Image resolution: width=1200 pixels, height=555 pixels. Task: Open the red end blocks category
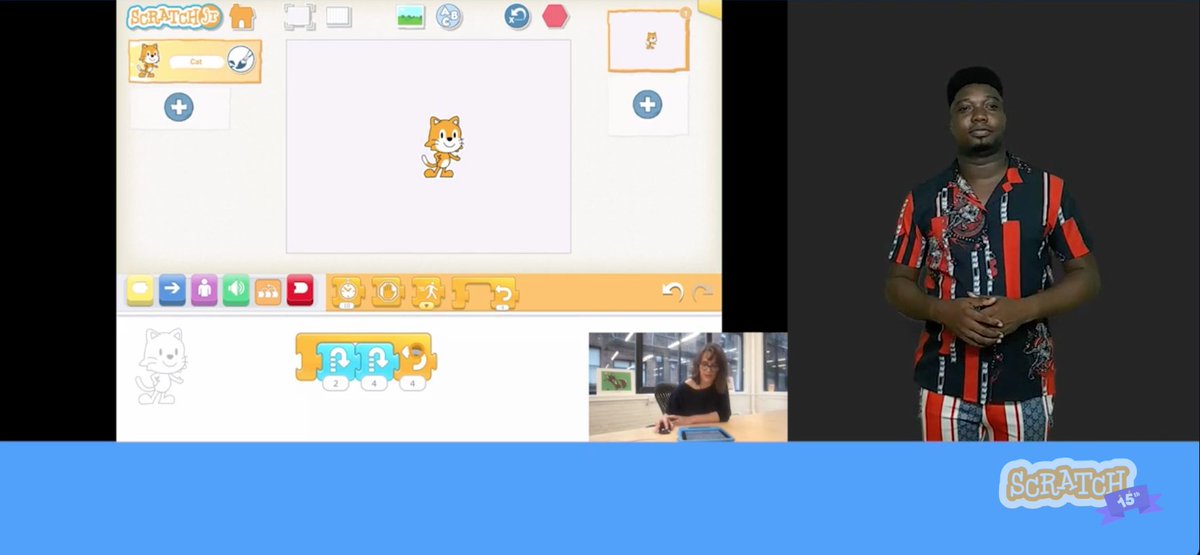300,290
